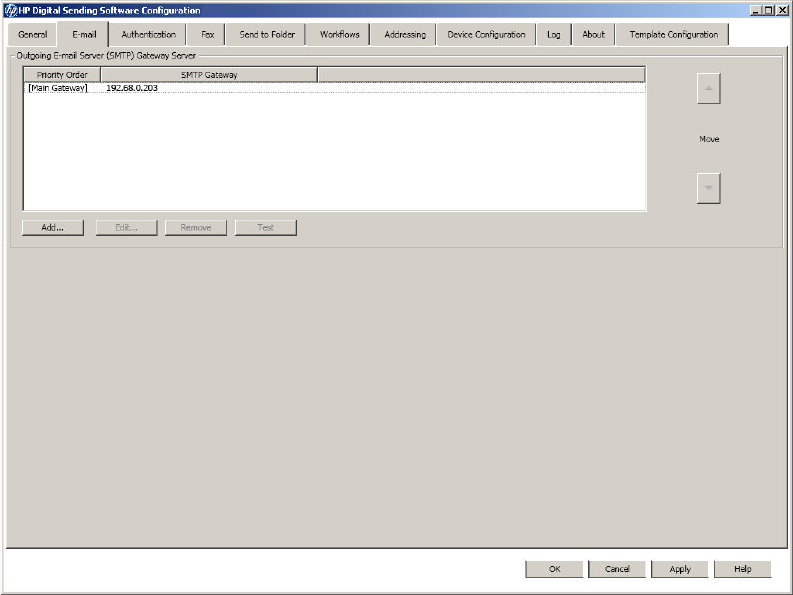Select the E-mail tab
This screenshot has width=793, height=595.
(84, 34)
